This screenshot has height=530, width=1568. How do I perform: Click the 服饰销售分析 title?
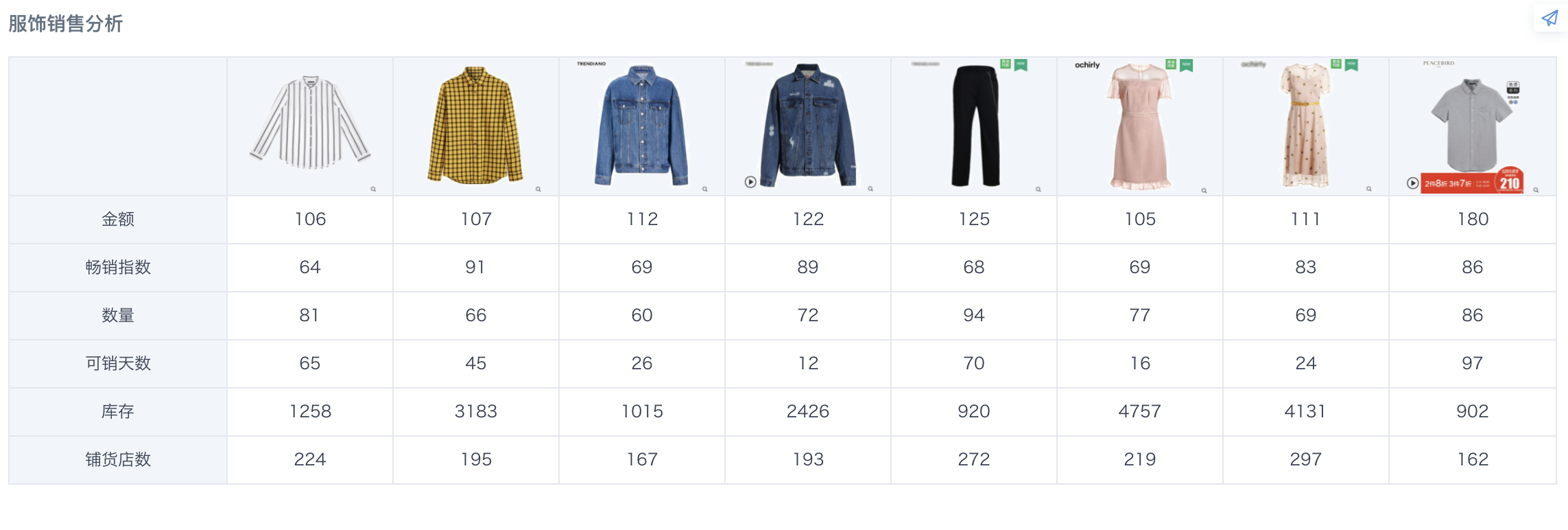point(65,24)
